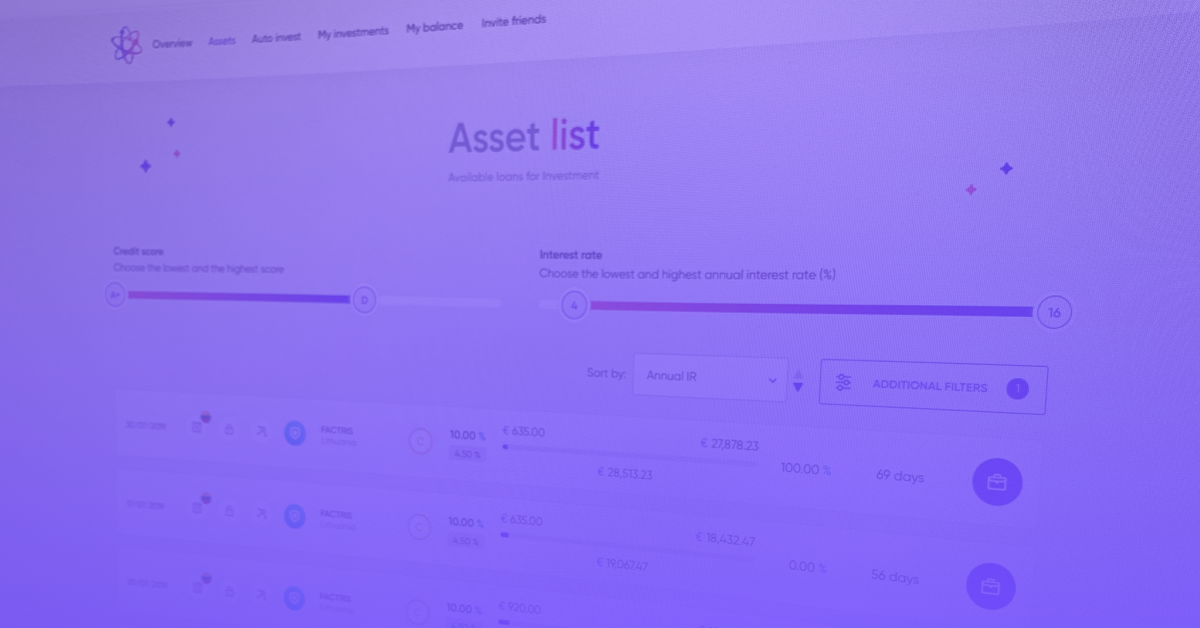Click the 10.00 % rate in the 56 days row

coord(466,522)
